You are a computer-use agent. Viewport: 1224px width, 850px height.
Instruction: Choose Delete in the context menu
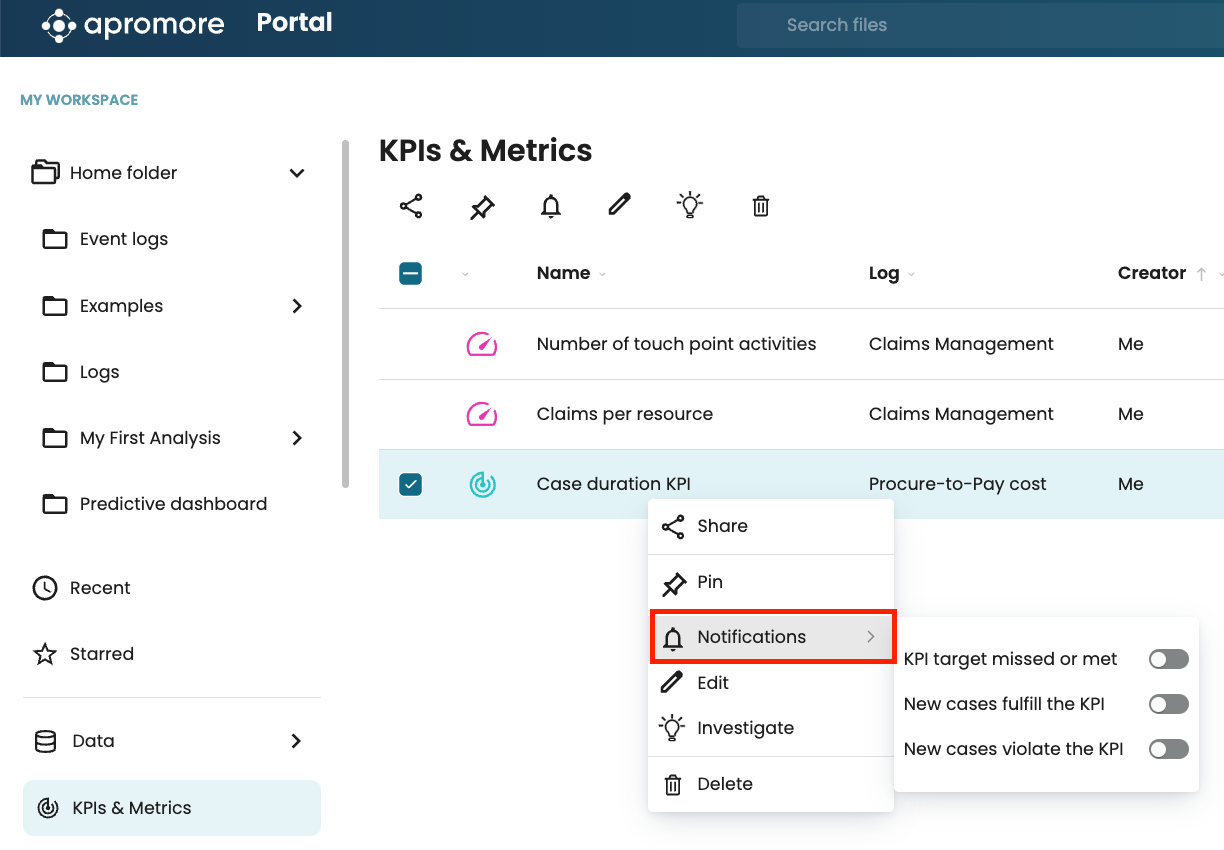click(724, 784)
